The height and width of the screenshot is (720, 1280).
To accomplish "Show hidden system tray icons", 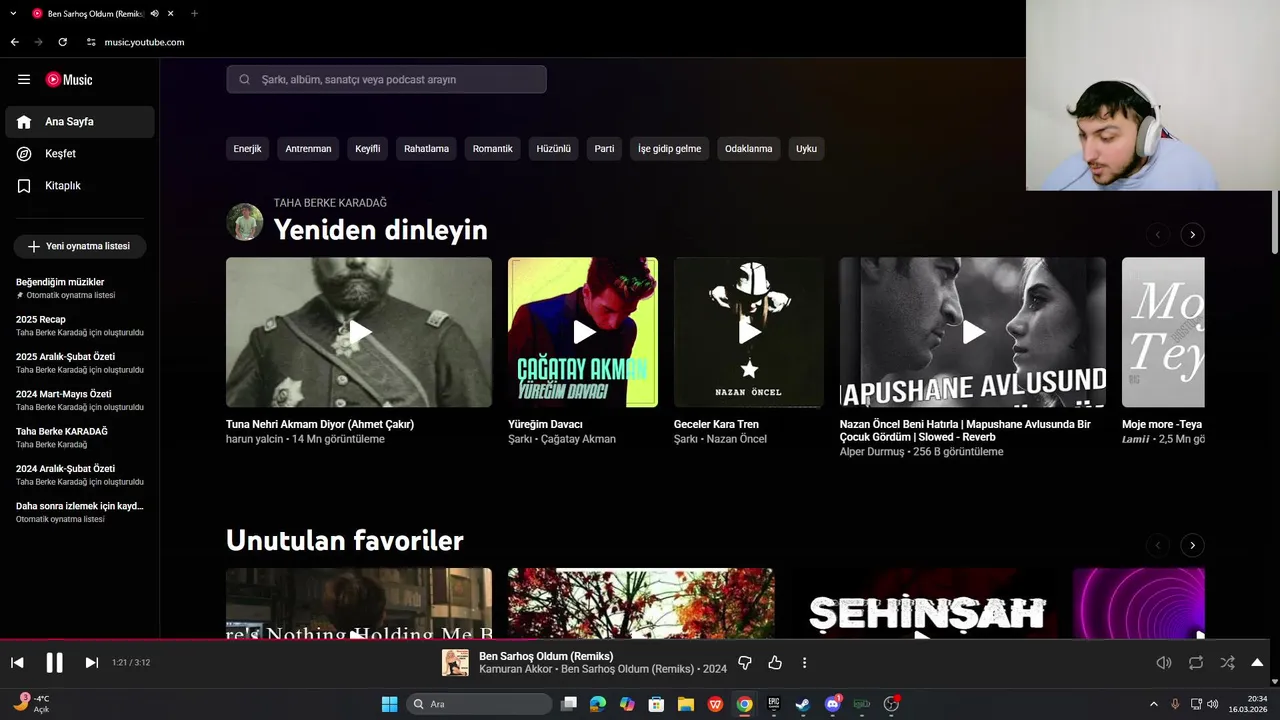I will tap(1153, 704).
